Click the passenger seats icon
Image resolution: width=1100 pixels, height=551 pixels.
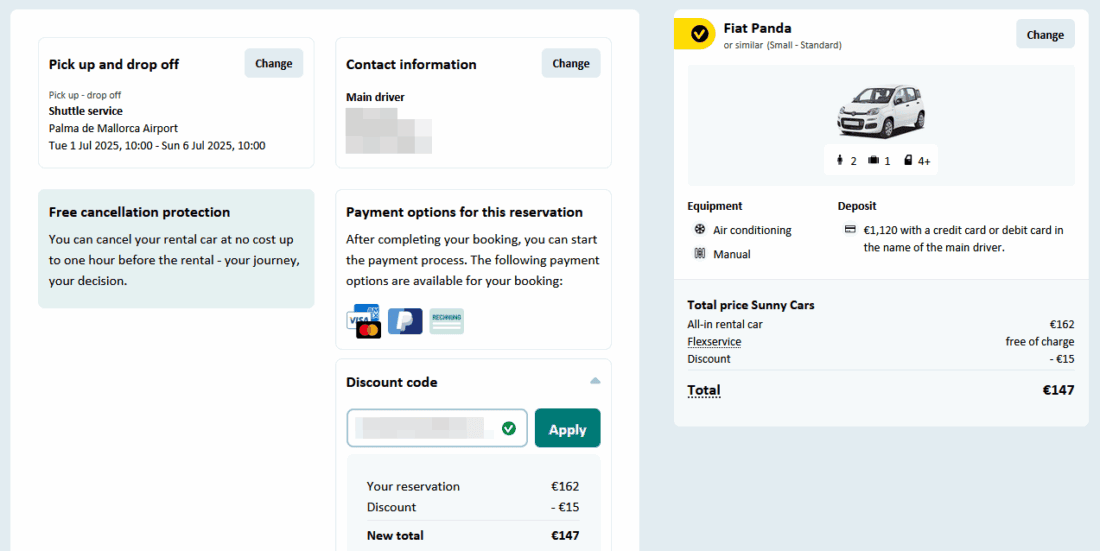pyautogui.click(x=840, y=160)
